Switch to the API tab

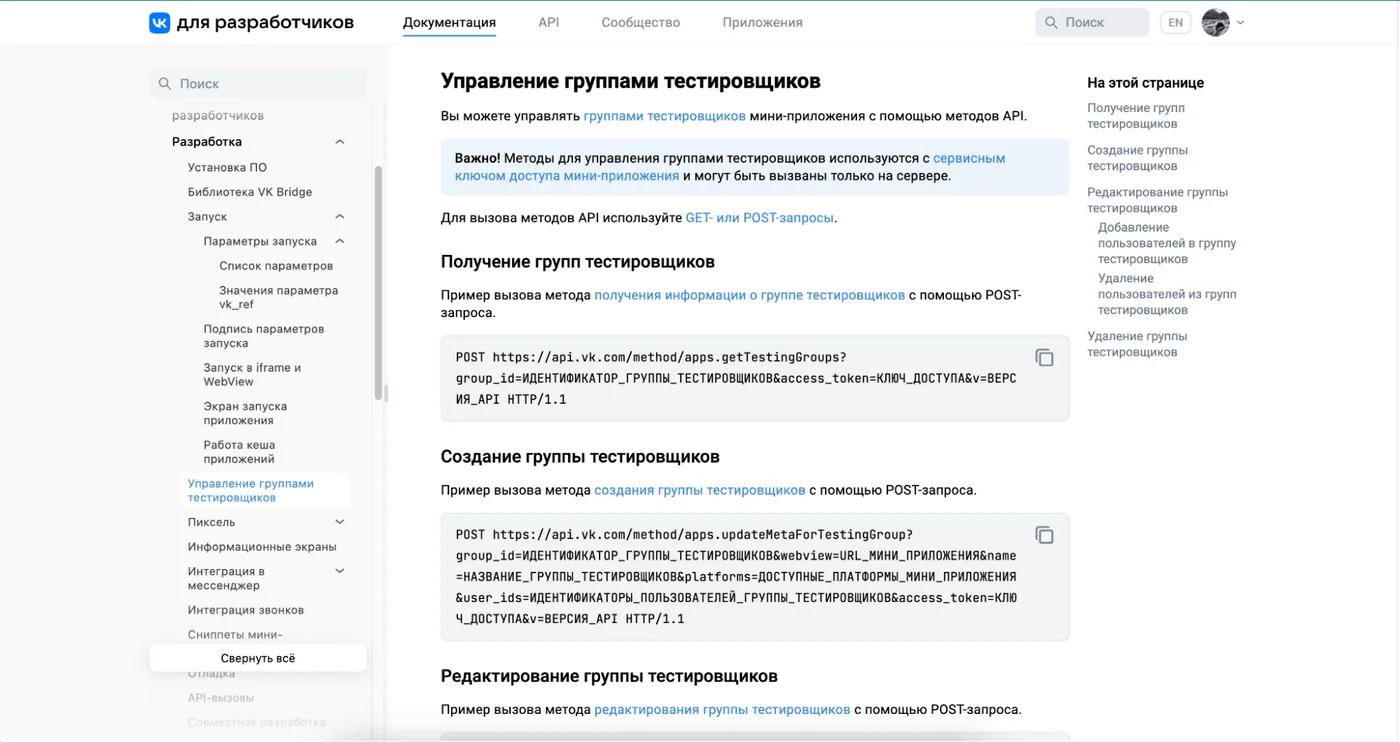click(x=549, y=22)
